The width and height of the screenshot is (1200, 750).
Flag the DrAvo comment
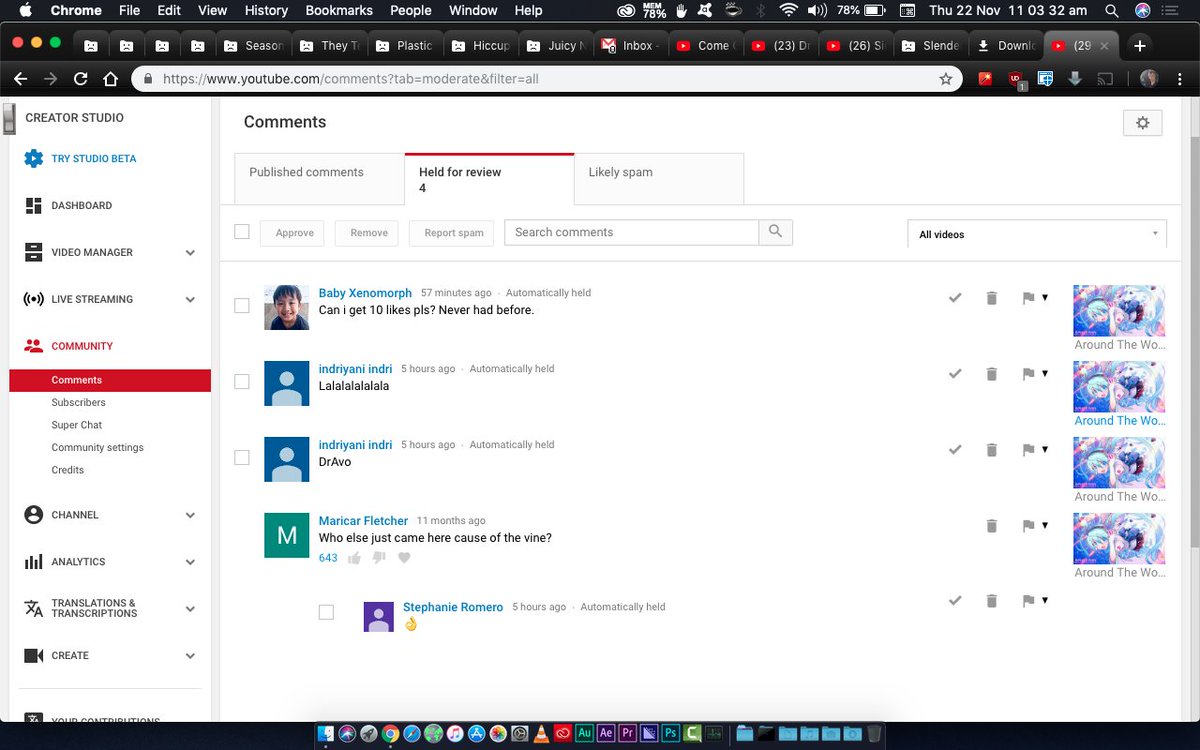(1028, 450)
